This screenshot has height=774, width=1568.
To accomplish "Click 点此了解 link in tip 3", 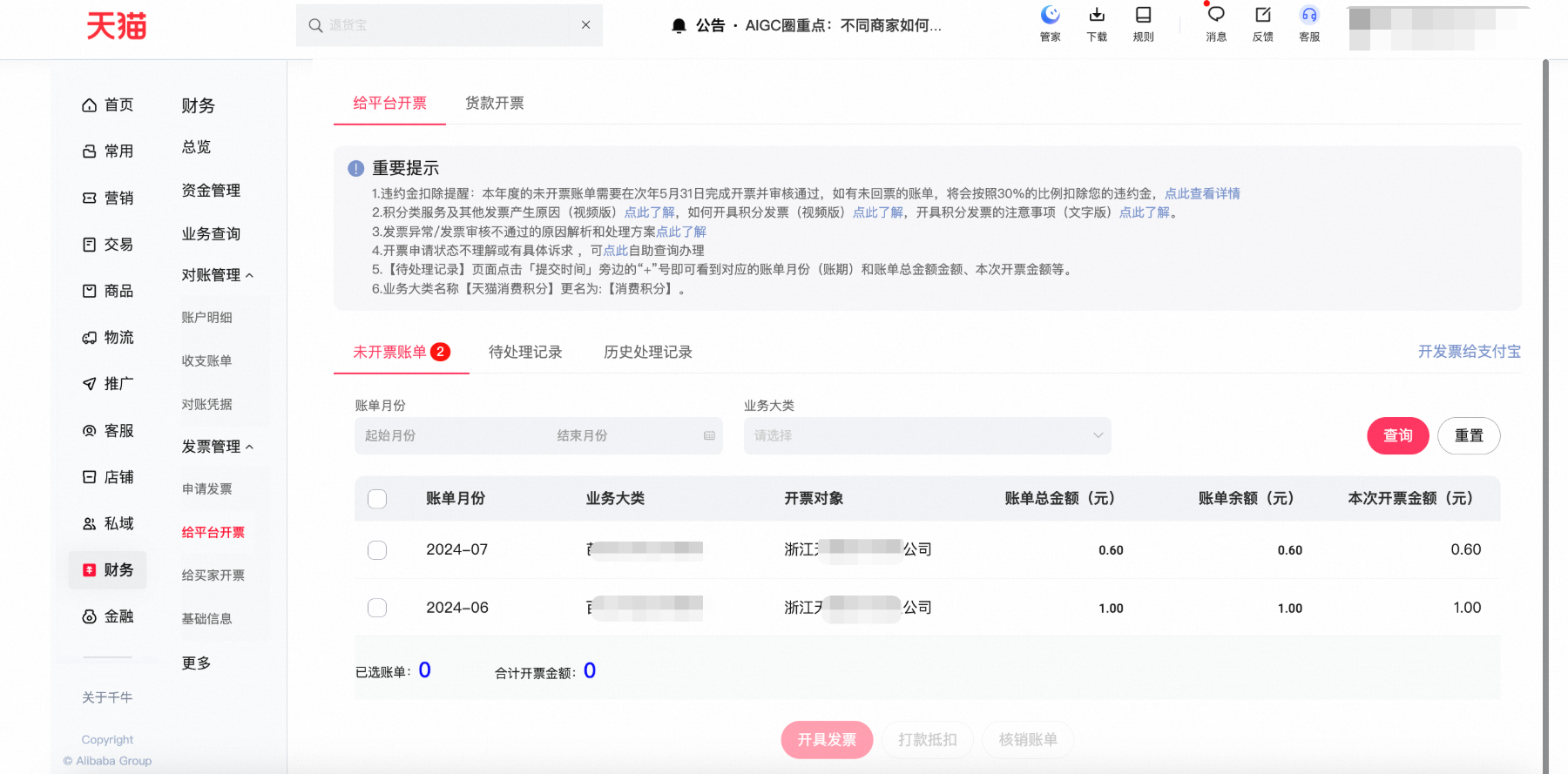I will tap(681, 232).
